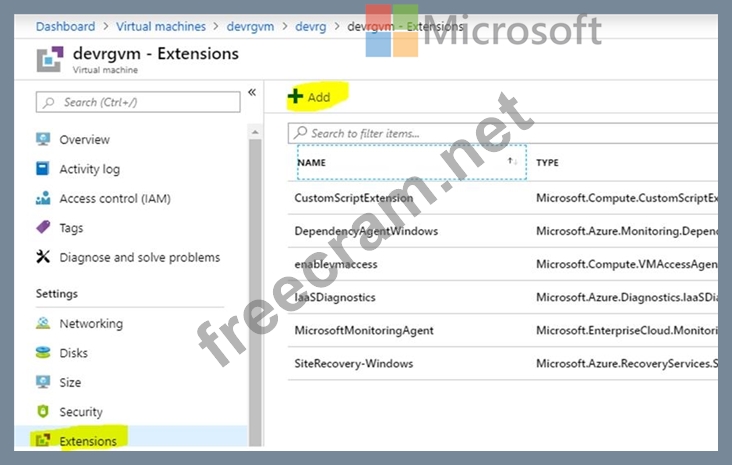Collapse the sidebar with the double chevron
732x465 pixels.
(251, 93)
